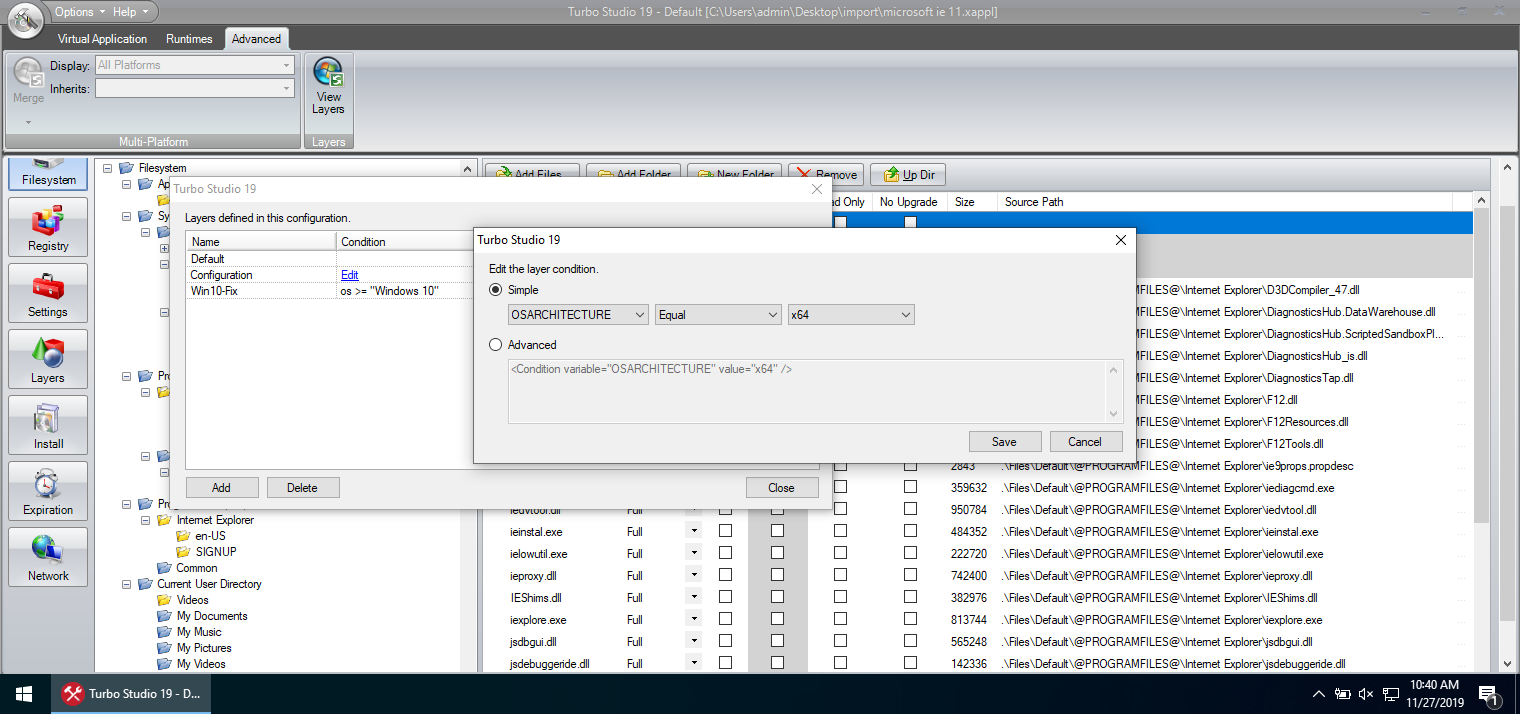Select the My Documents folder in tree
The image size is (1520, 714).
[x=212, y=616]
